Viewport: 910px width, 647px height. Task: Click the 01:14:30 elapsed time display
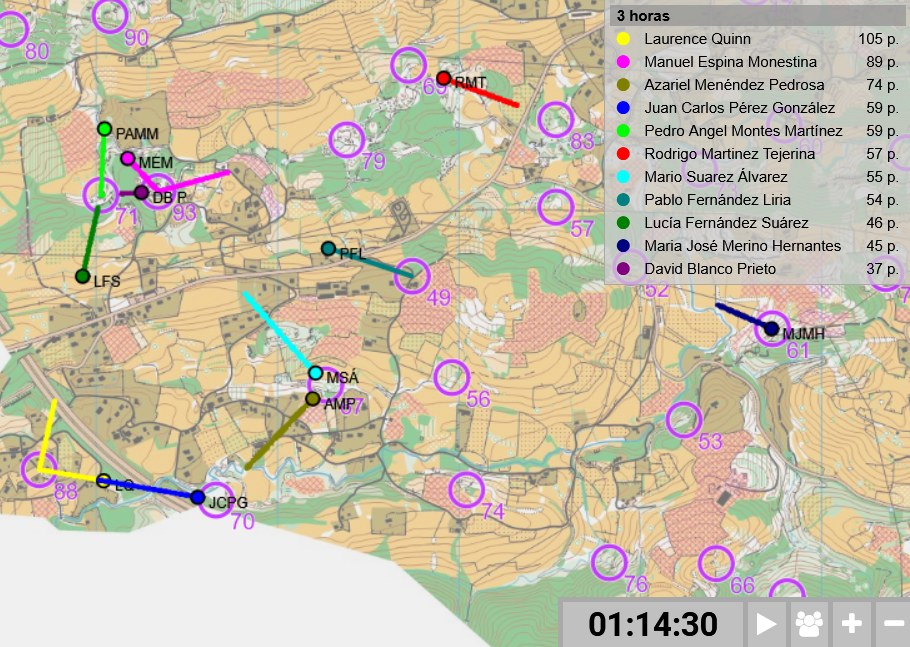click(x=653, y=624)
